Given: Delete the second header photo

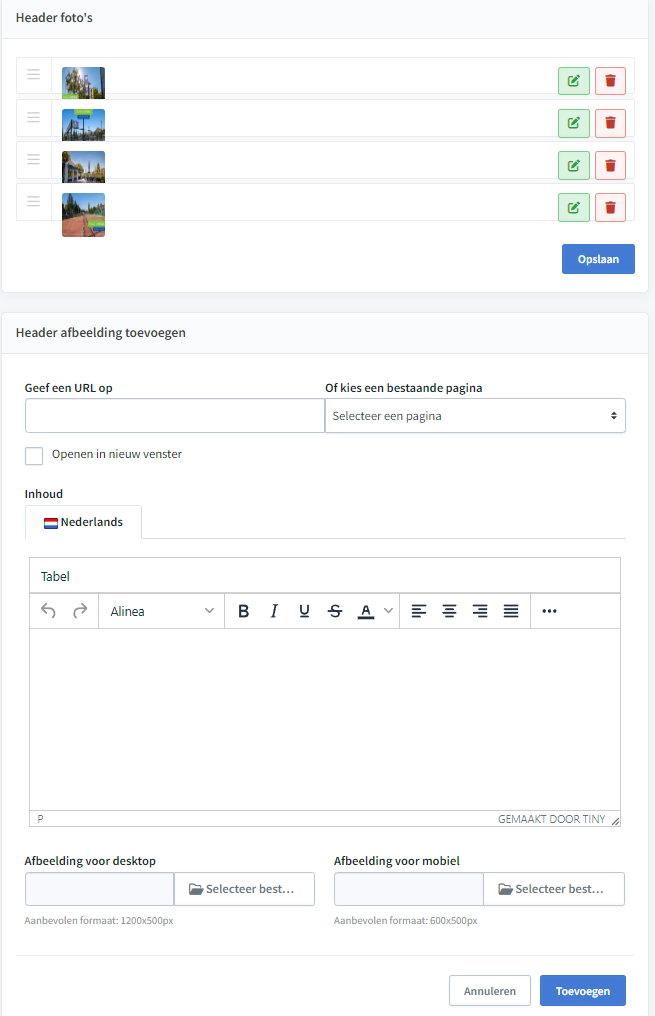Looking at the screenshot, I should [x=610, y=123].
